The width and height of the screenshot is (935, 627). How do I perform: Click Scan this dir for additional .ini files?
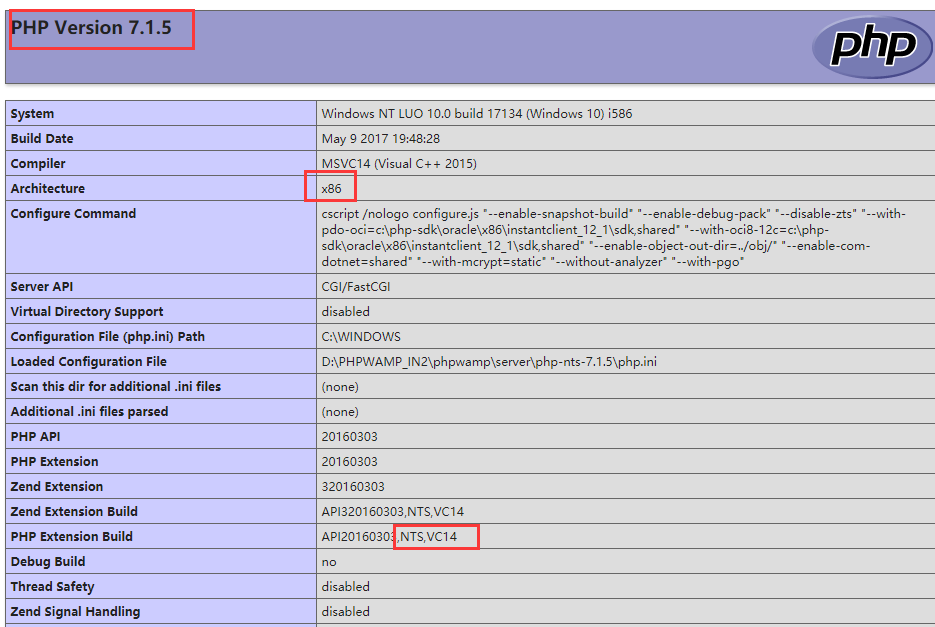click(116, 387)
